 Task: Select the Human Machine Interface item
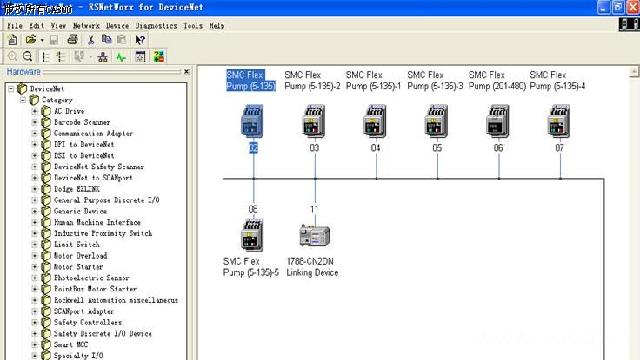(97, 222)
